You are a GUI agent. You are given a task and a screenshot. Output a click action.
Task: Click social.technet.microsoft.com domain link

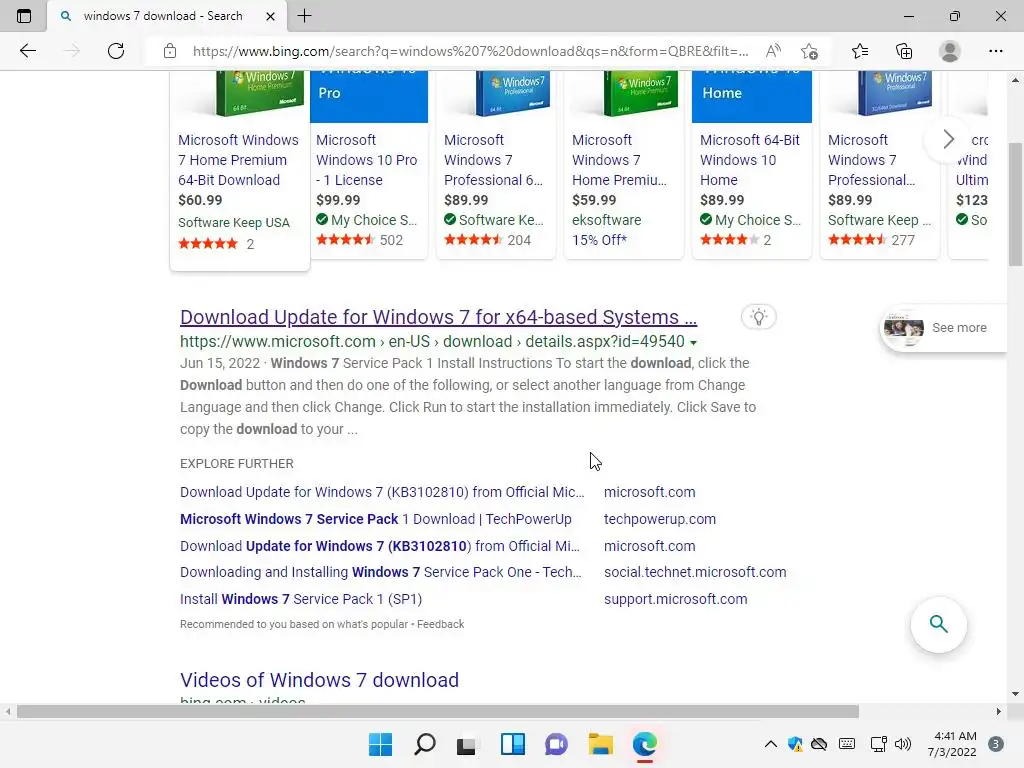(x=695, y=572)
